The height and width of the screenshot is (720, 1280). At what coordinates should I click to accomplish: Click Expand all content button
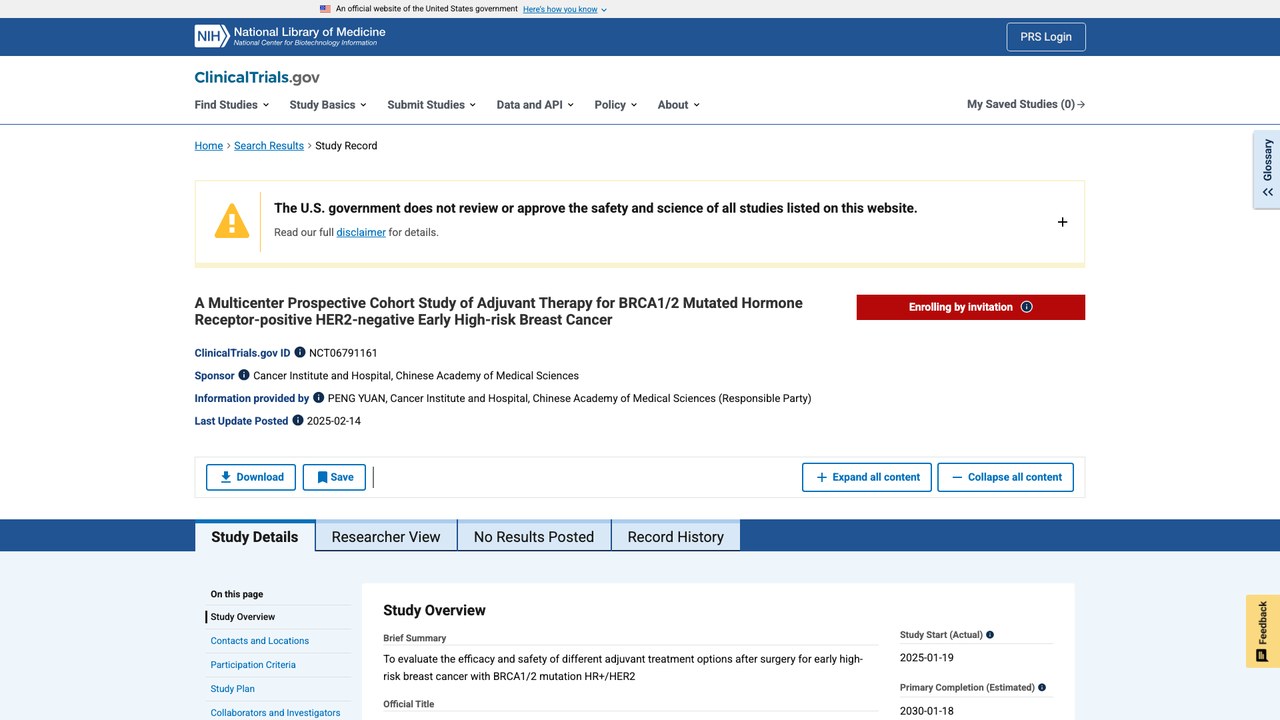click(867, 477)
